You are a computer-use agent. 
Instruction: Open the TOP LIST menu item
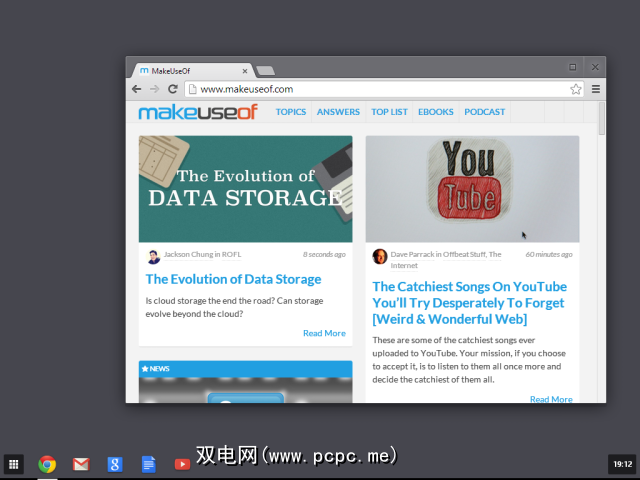(389, 112)
